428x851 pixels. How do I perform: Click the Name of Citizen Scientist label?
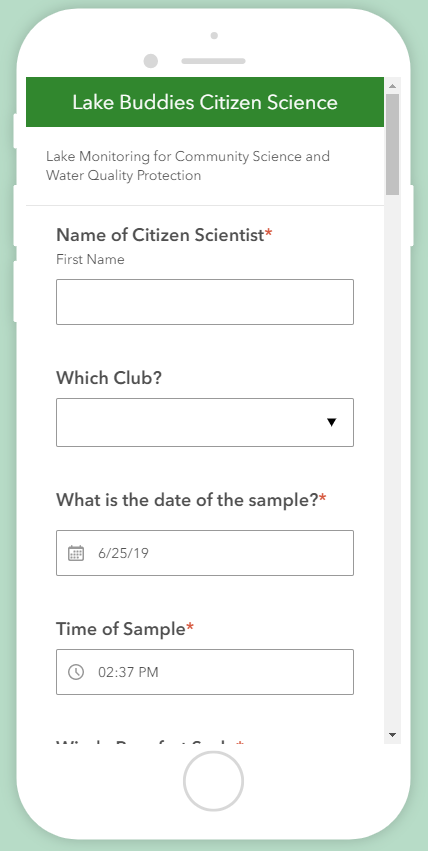164,235
